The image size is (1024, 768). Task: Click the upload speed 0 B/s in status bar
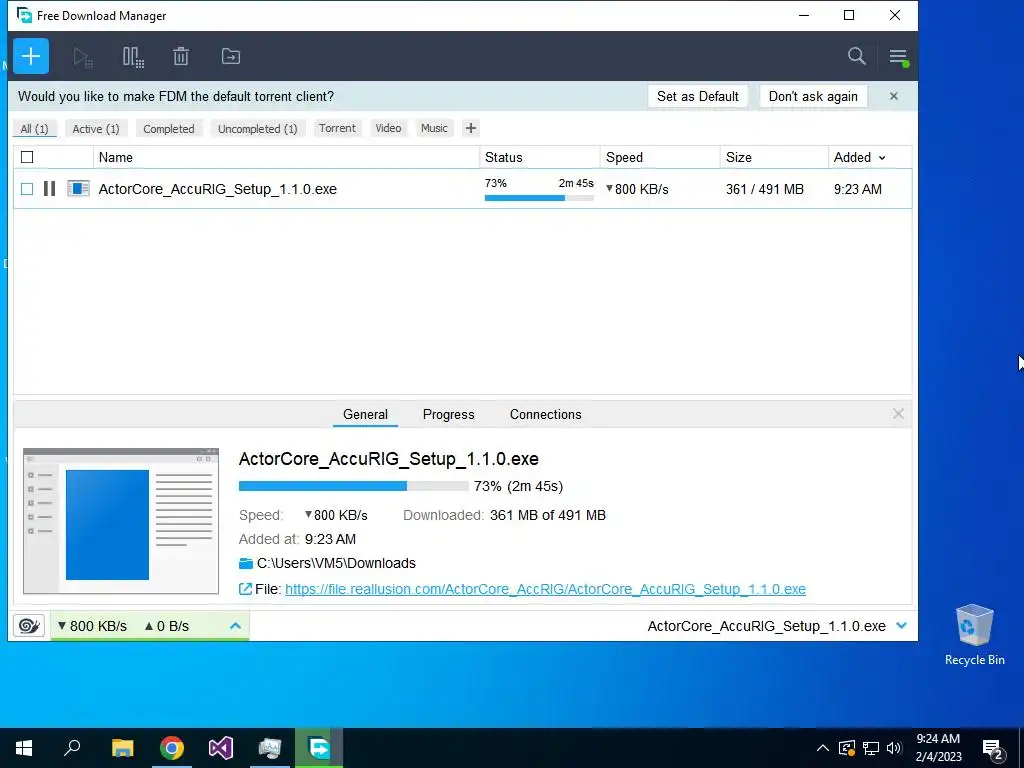(x=167, y=626)
